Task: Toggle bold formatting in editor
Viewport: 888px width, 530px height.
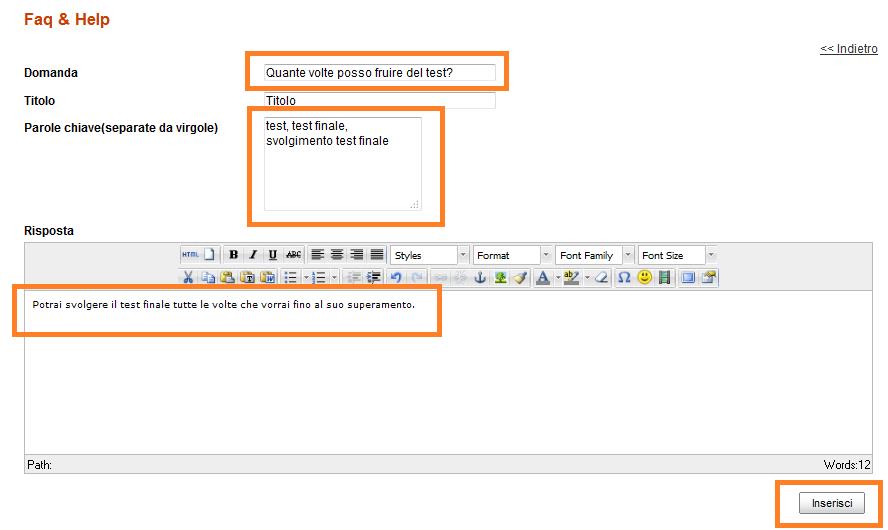Action: [x=233, y=255]
